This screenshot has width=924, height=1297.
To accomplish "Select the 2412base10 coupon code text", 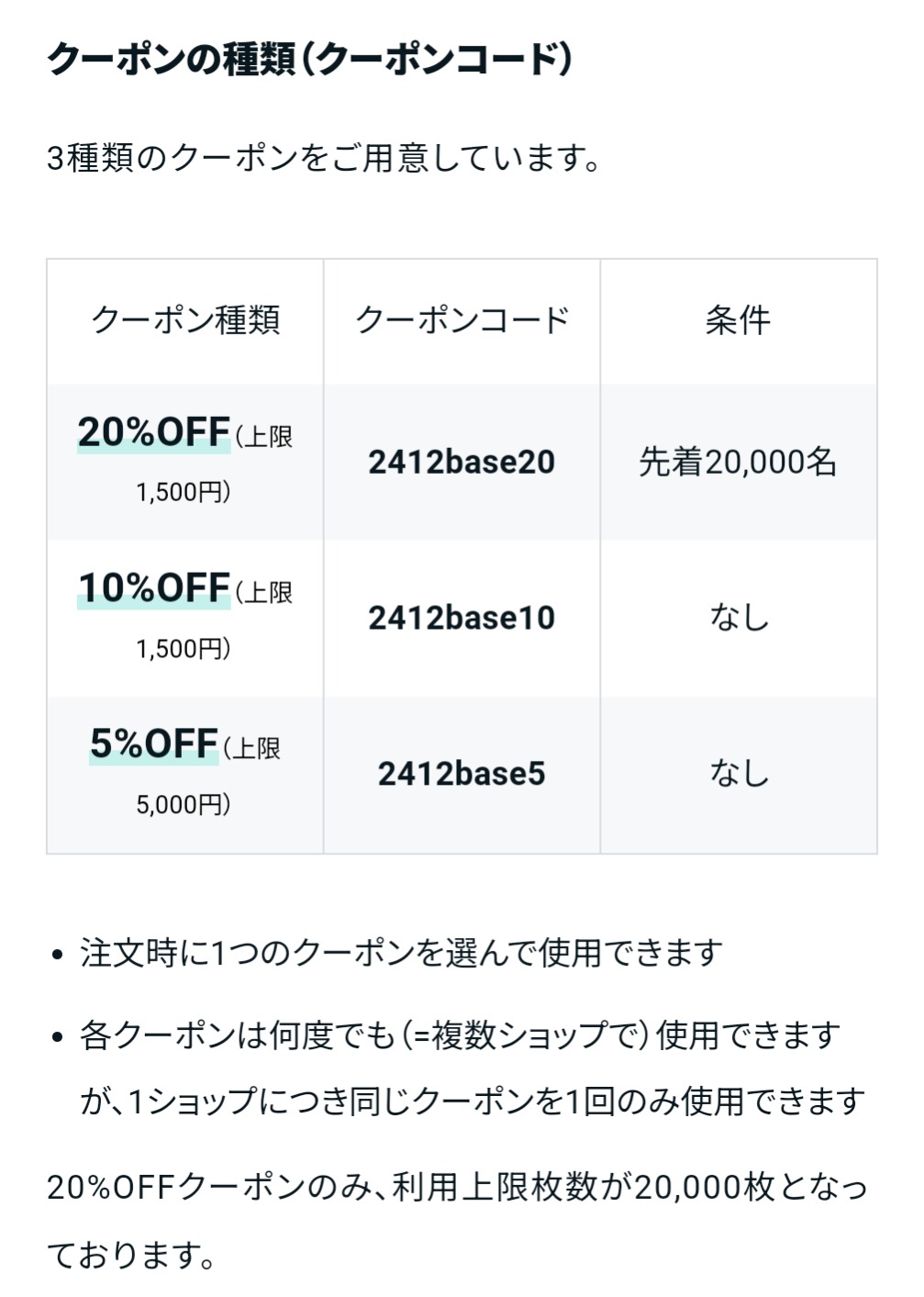I will pos(462,618).
